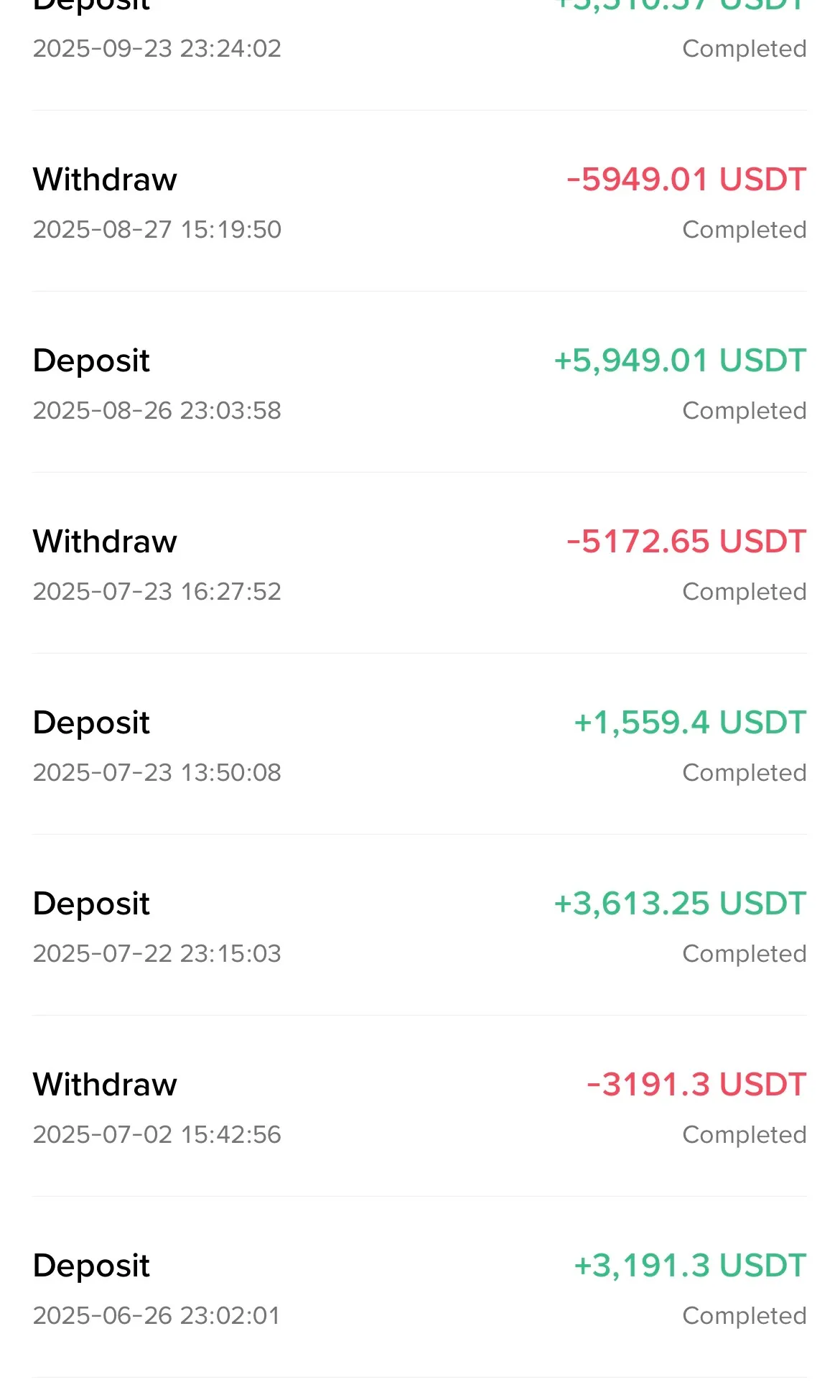Tap the 2025-06-26 23:02:01 timestamp
The image size is (840, 1400).
tap(156, 1316)
